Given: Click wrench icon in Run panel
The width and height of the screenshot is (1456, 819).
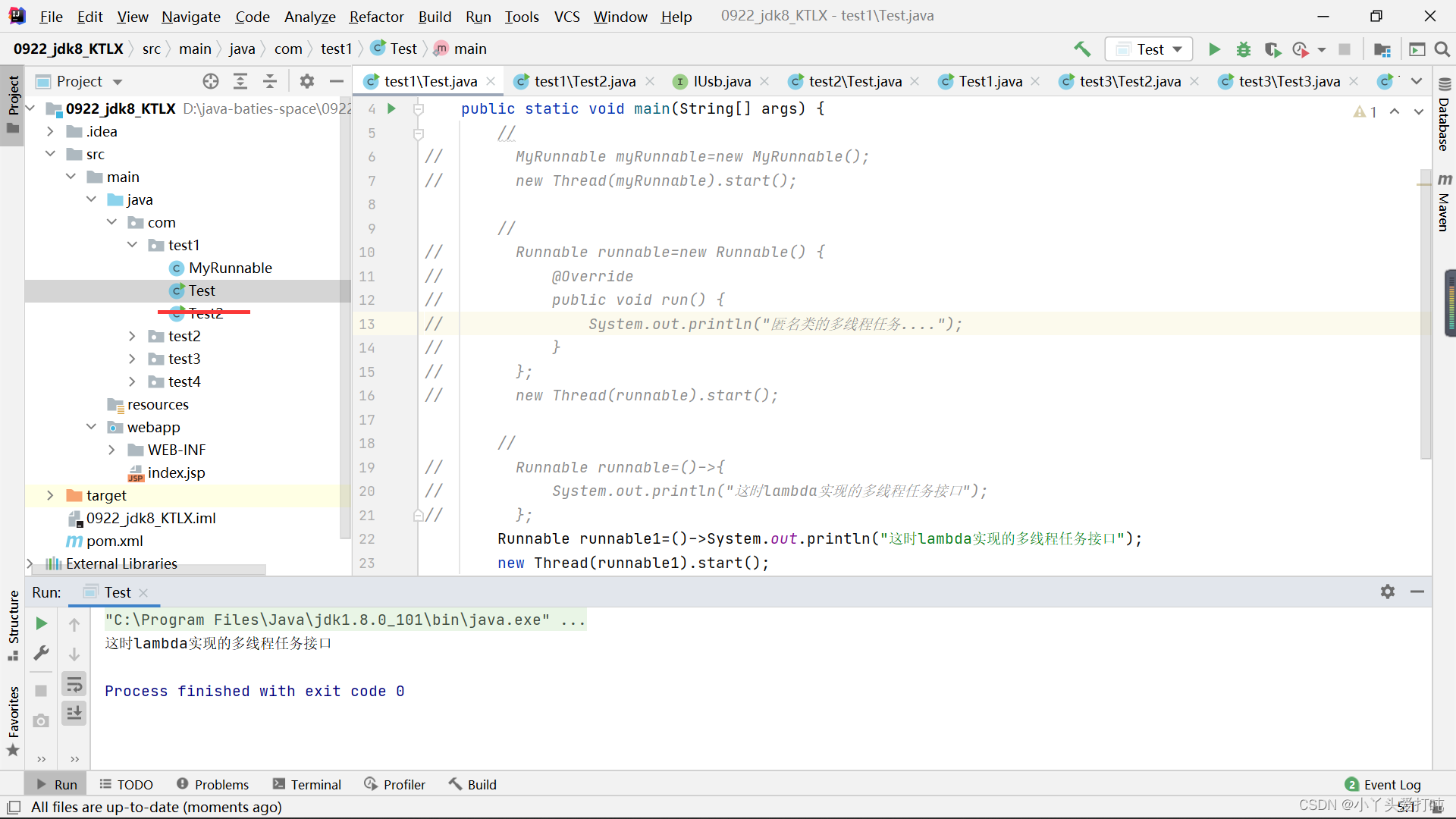Looking at the screenshot, I should 42,653.
